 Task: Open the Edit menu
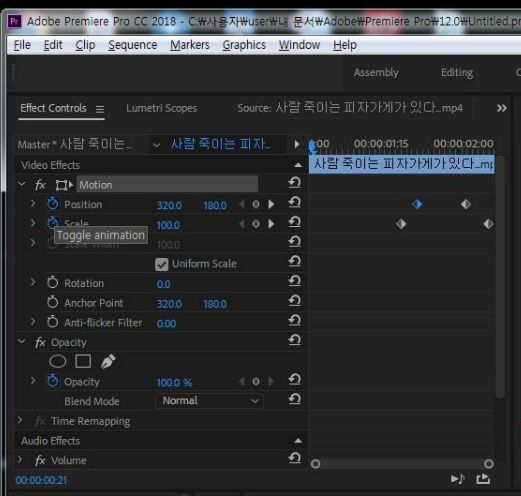point(53,45)
